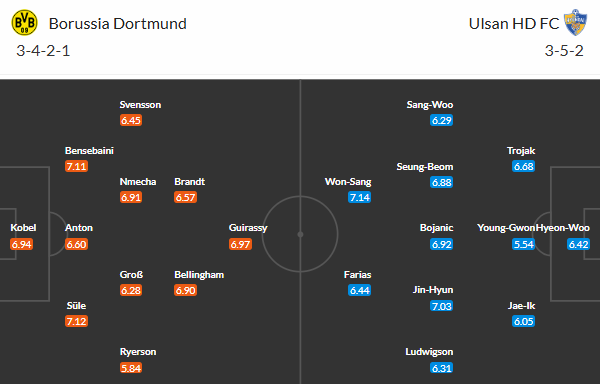Click the Borussia Dortmund club logo

(x=24, y=23)
